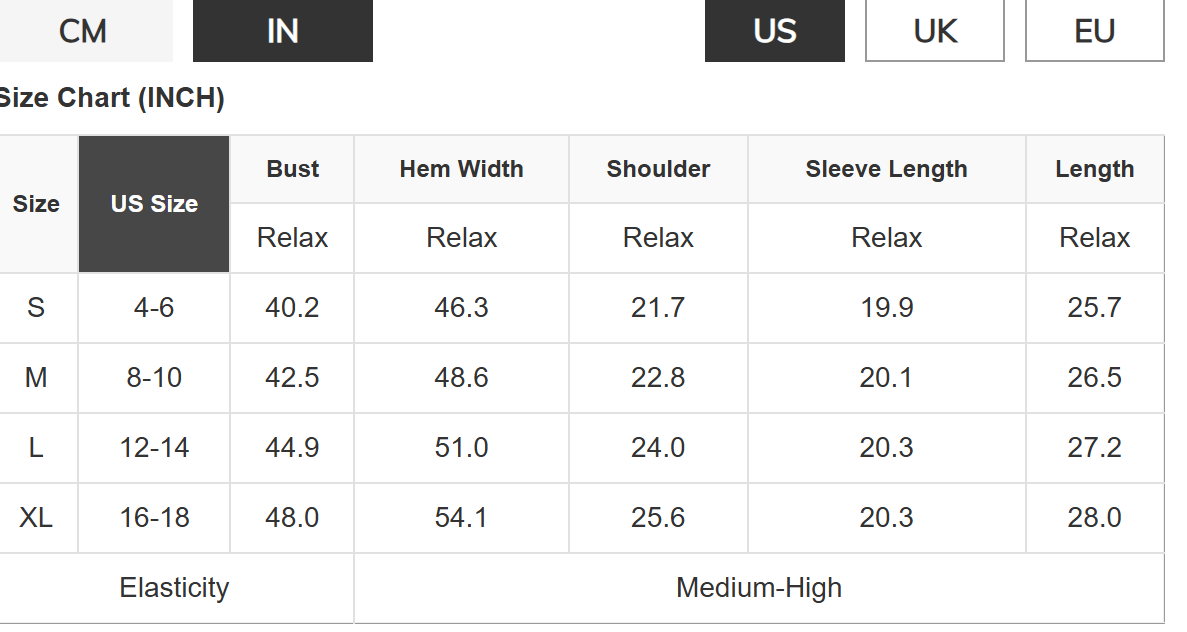Click the Sleeve Length column header
Viewport: 1187px width, 632px height.
[886, 169]
